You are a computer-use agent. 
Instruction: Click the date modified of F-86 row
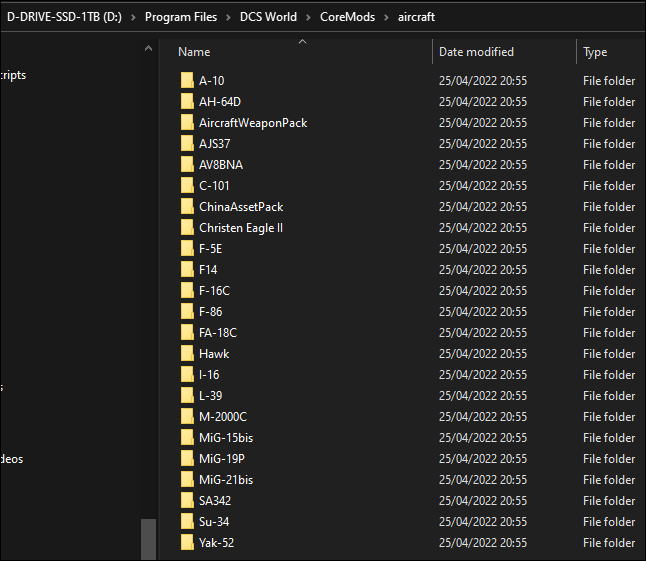click(x=483, y=312)
